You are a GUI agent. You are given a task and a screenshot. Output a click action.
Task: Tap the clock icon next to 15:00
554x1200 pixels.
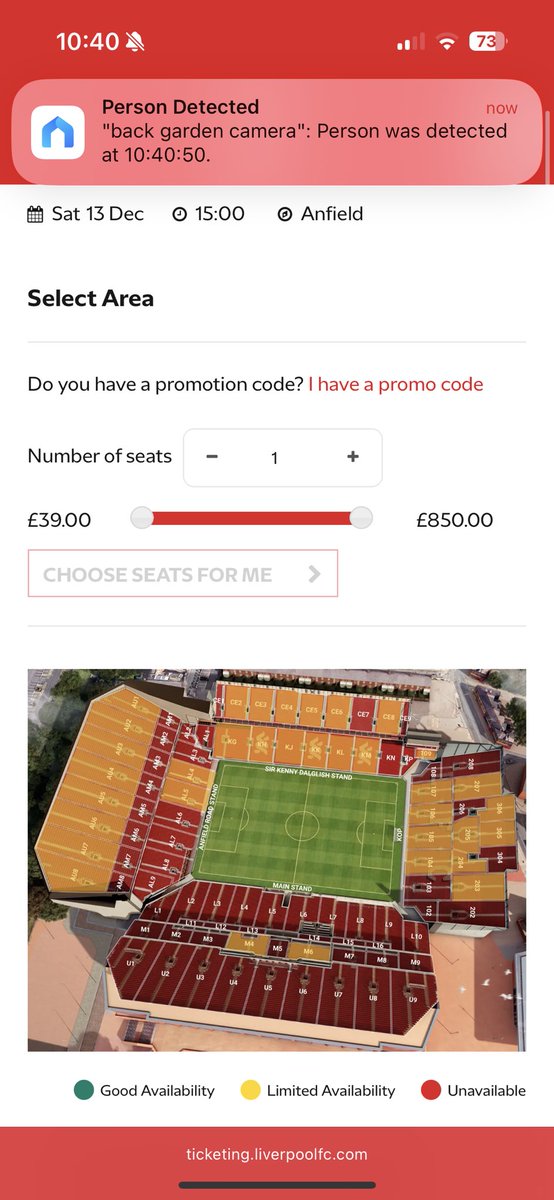point(179,214)
